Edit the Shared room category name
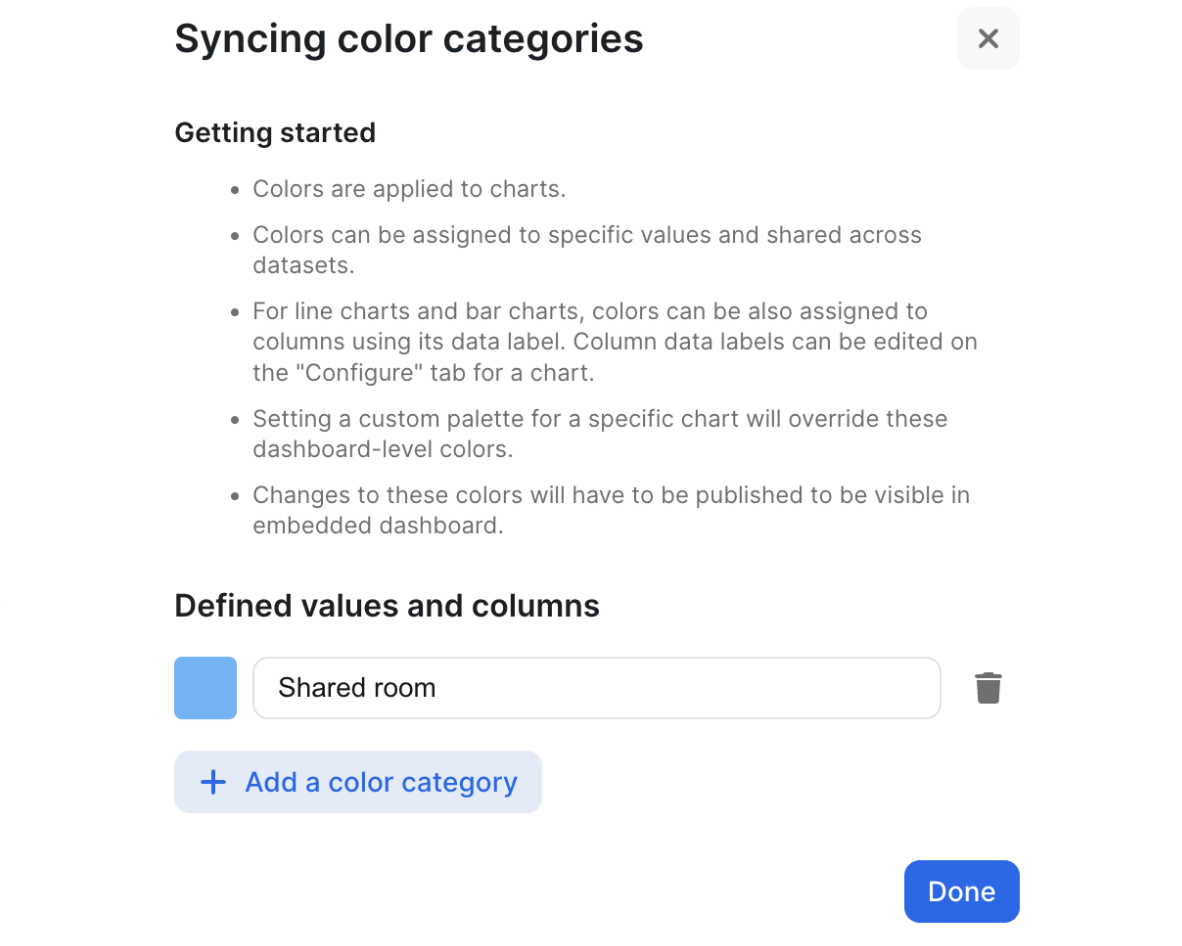 [596, 688]
